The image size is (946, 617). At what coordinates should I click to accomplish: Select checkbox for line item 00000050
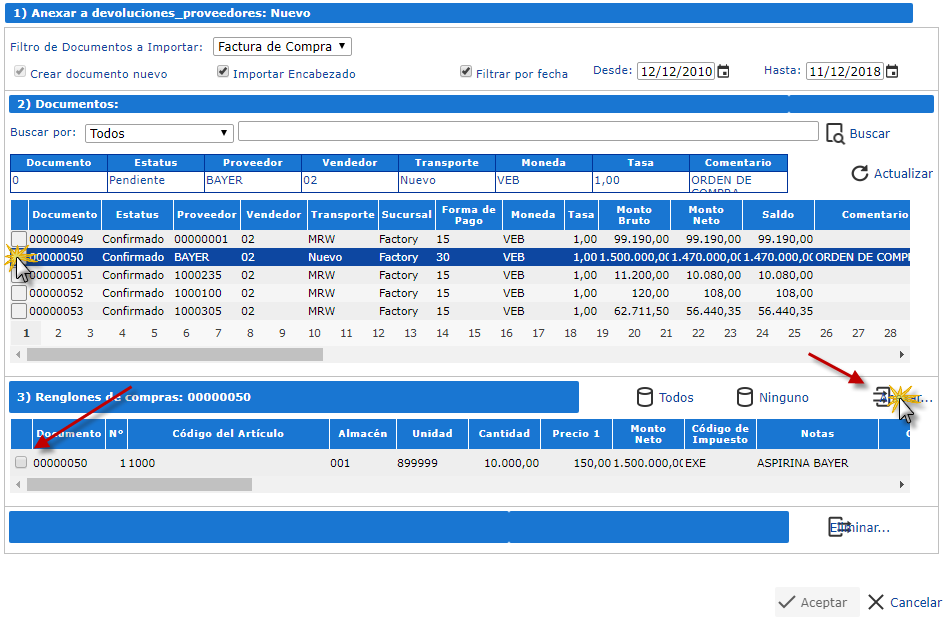click(x=21, y=462)
